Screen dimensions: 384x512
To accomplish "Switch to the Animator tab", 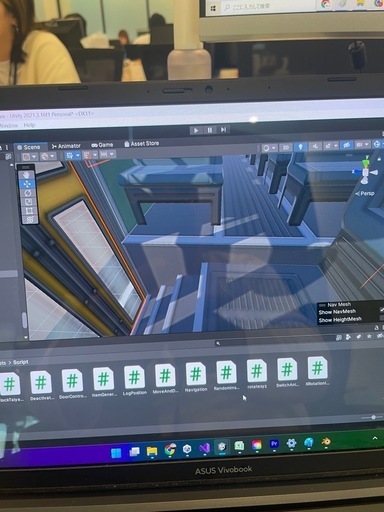I will click(x=66, y=146).
